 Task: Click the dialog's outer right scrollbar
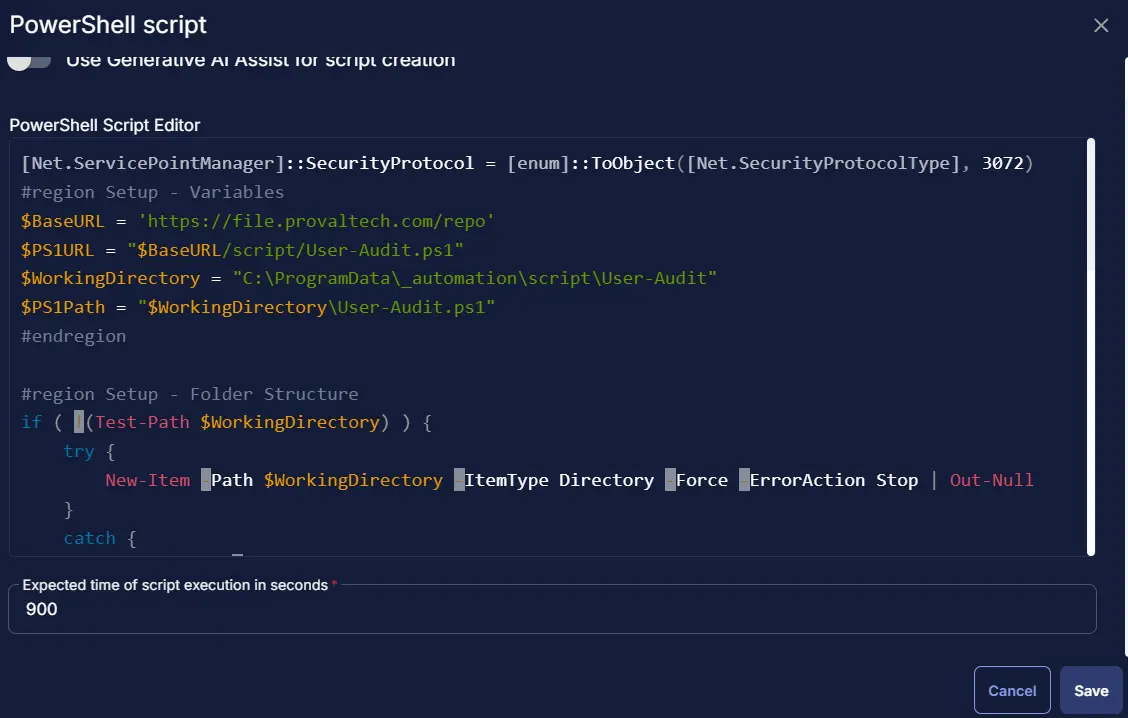click(1125, 356)
